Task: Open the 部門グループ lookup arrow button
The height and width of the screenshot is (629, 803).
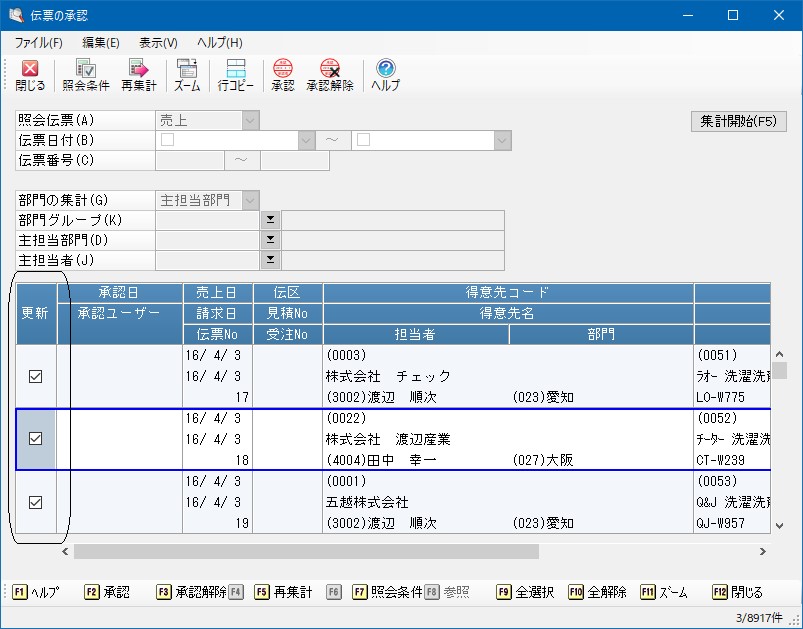Action: [270, 220]
